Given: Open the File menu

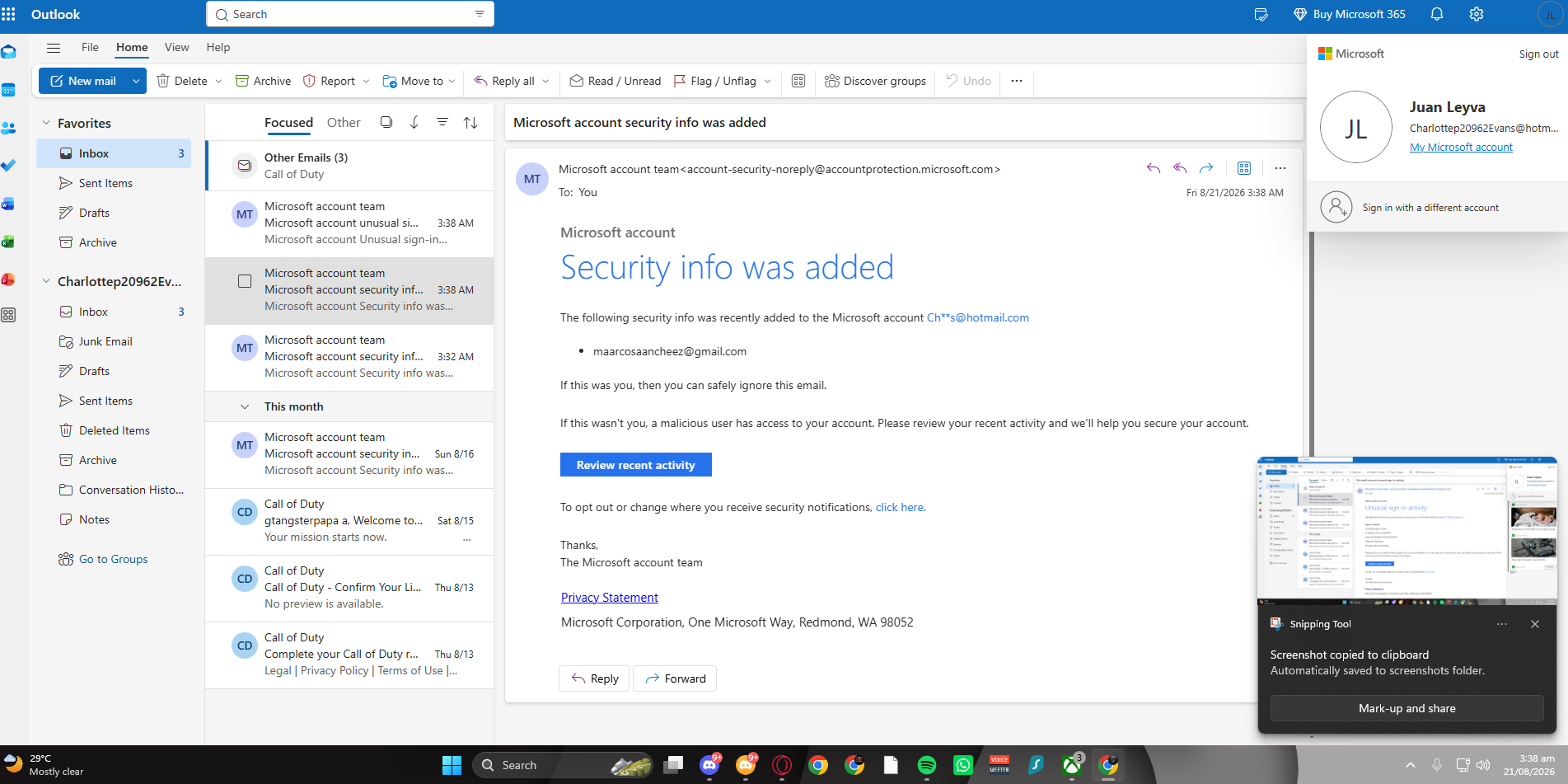Looking at the screenshot, I should (90, 47).
